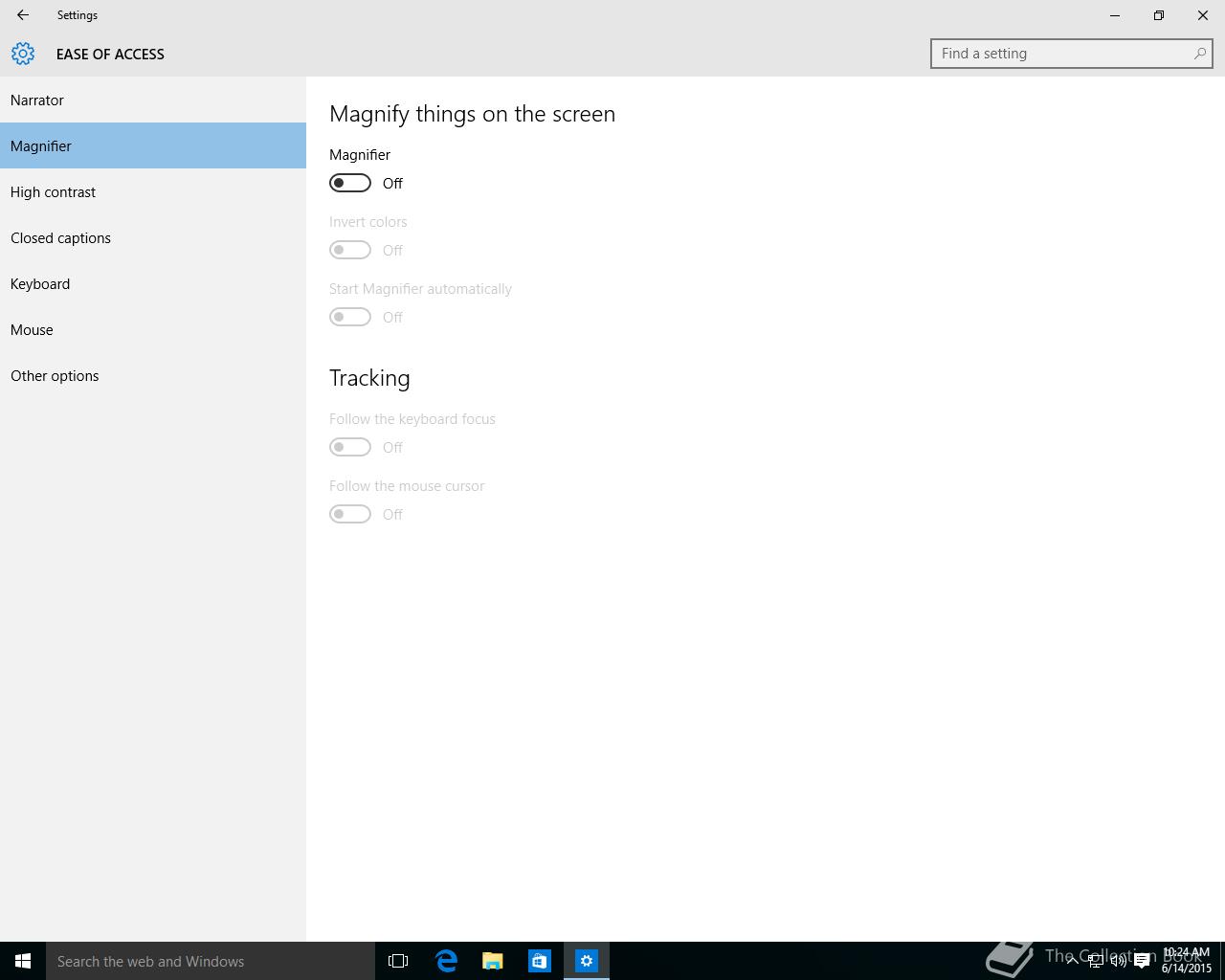Viewport: 1225px width, 980px height.
Task: Toggle Start Magnifier automatically switch
Action: click(x=350, y=317)
